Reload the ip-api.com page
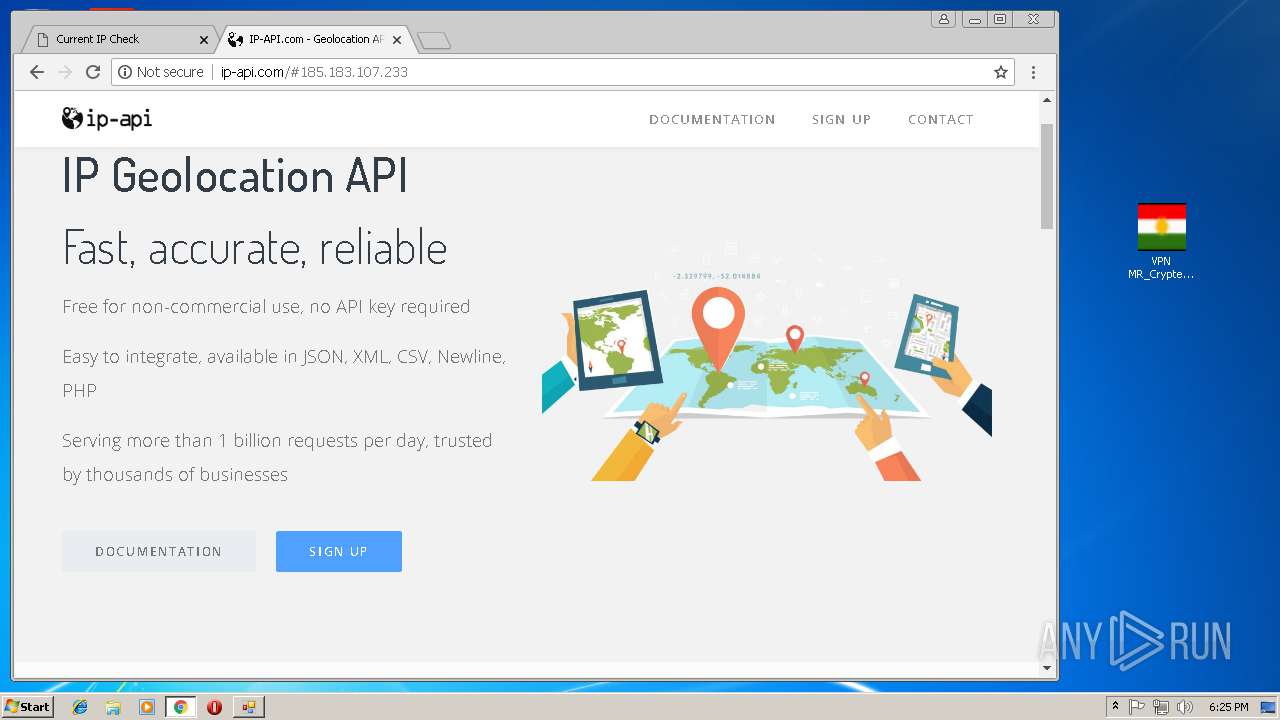 tap(93, 72)
